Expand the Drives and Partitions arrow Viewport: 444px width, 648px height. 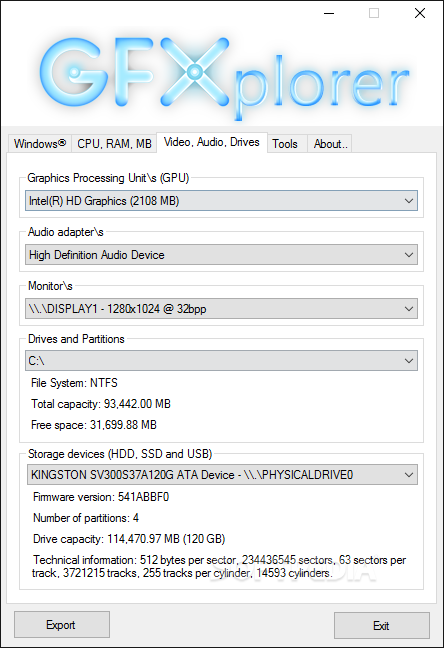(409, 361)
